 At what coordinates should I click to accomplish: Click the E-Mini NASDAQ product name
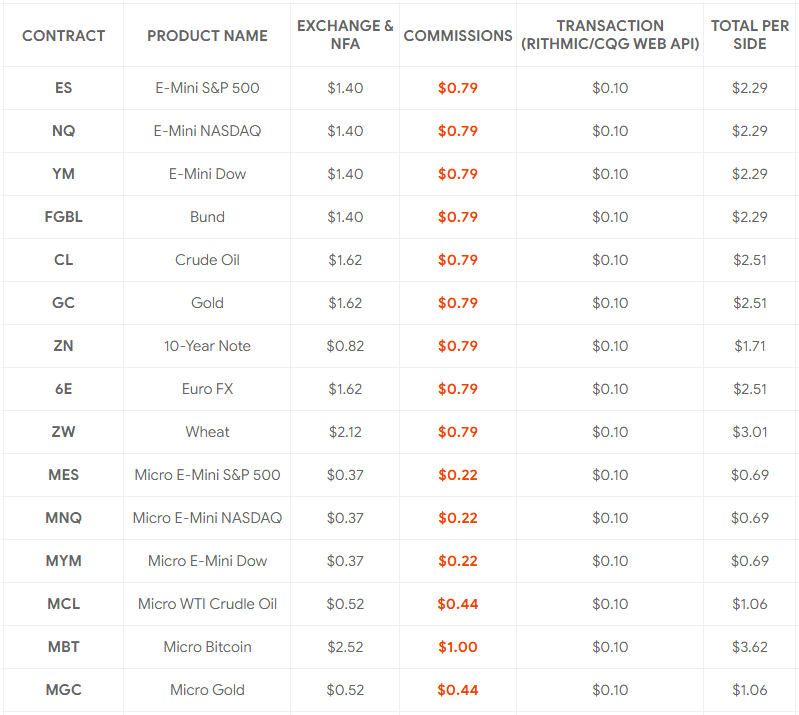click(x=207, y=131)
